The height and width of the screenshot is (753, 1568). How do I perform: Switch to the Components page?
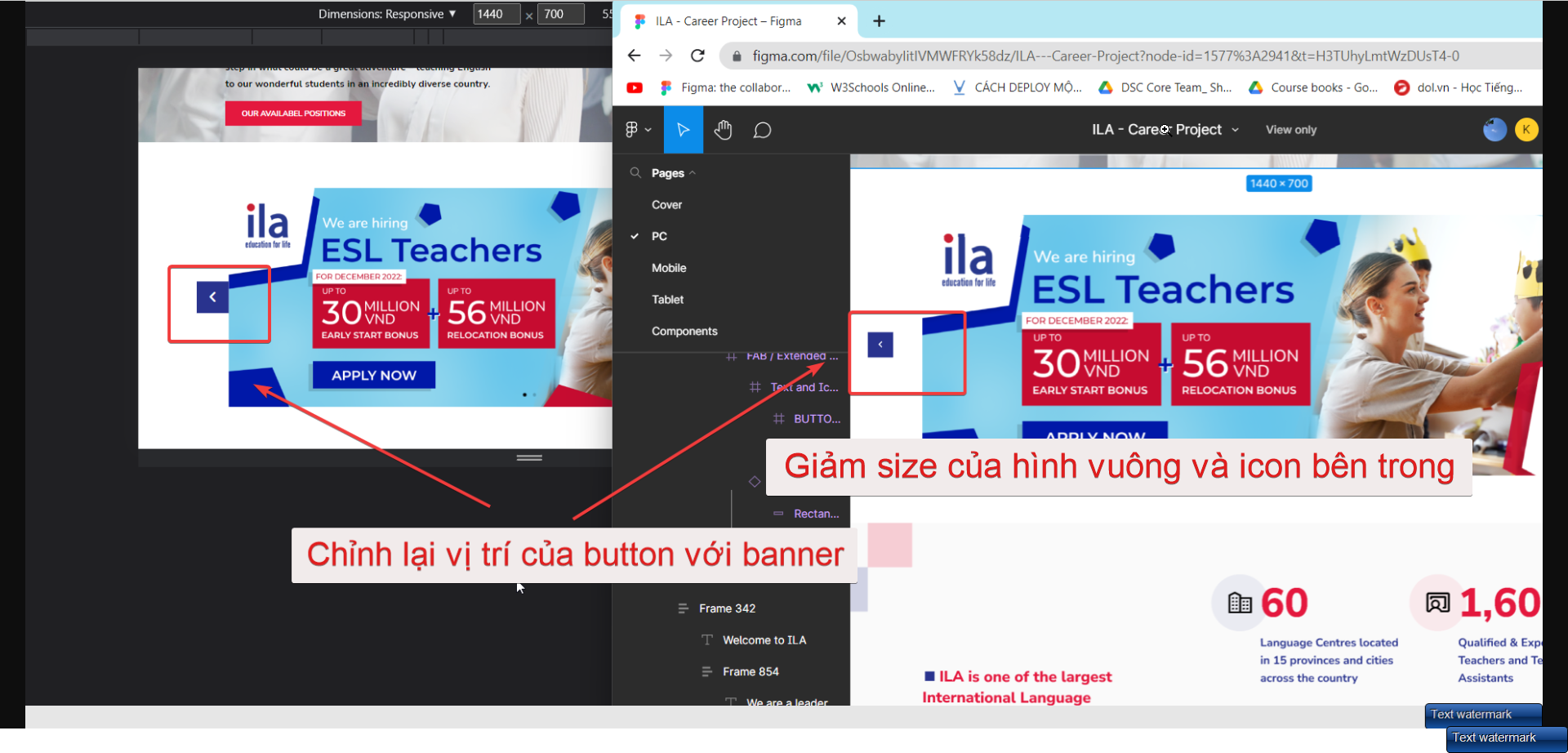(684, 331)
